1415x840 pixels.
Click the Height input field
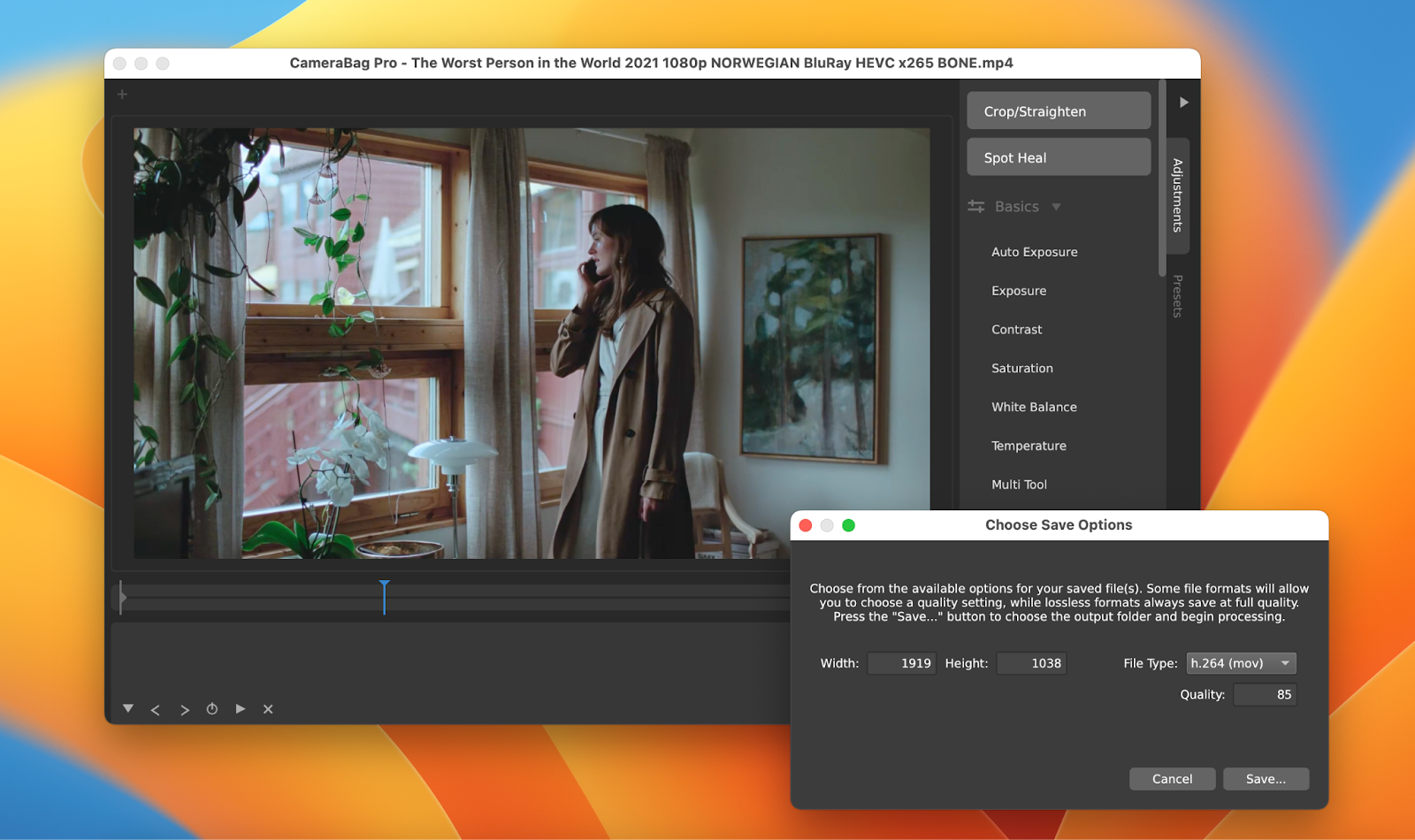1031,663
